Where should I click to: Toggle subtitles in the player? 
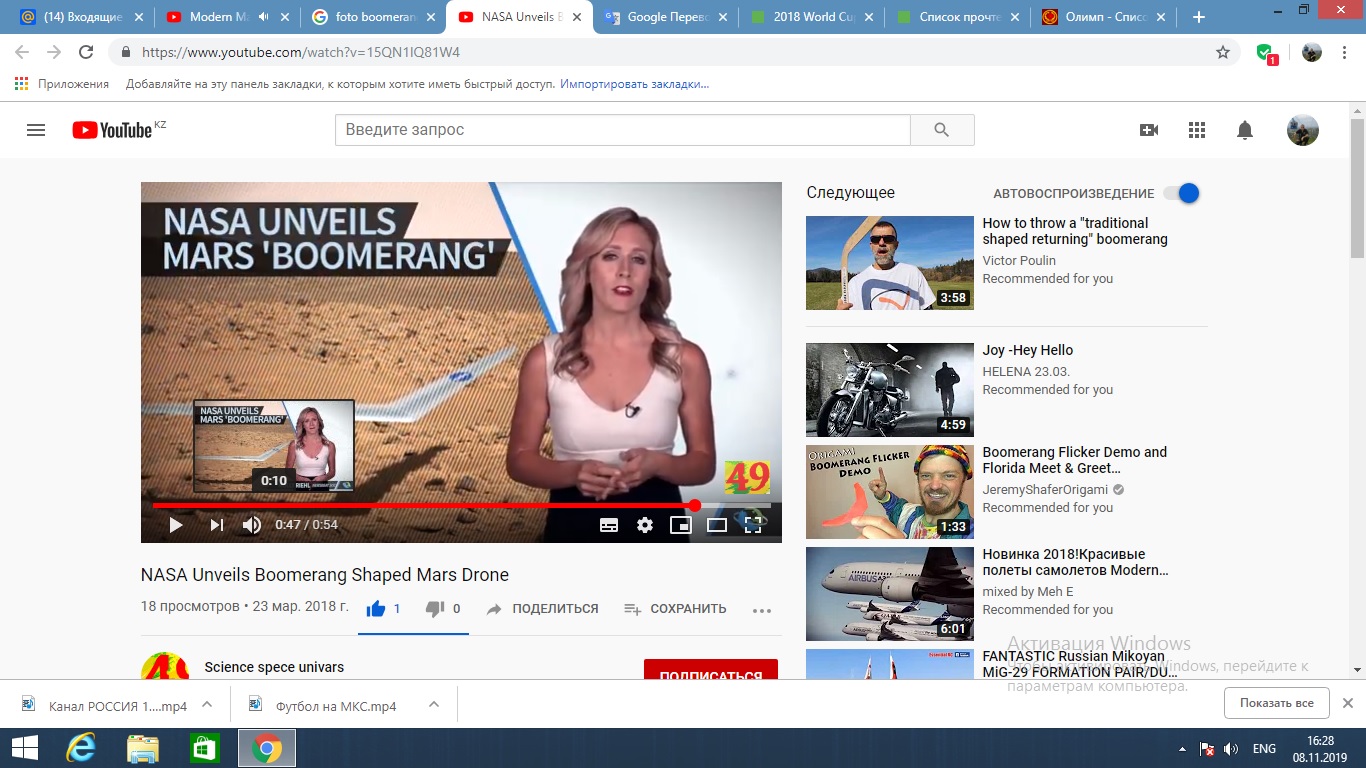tap(608, 525)
